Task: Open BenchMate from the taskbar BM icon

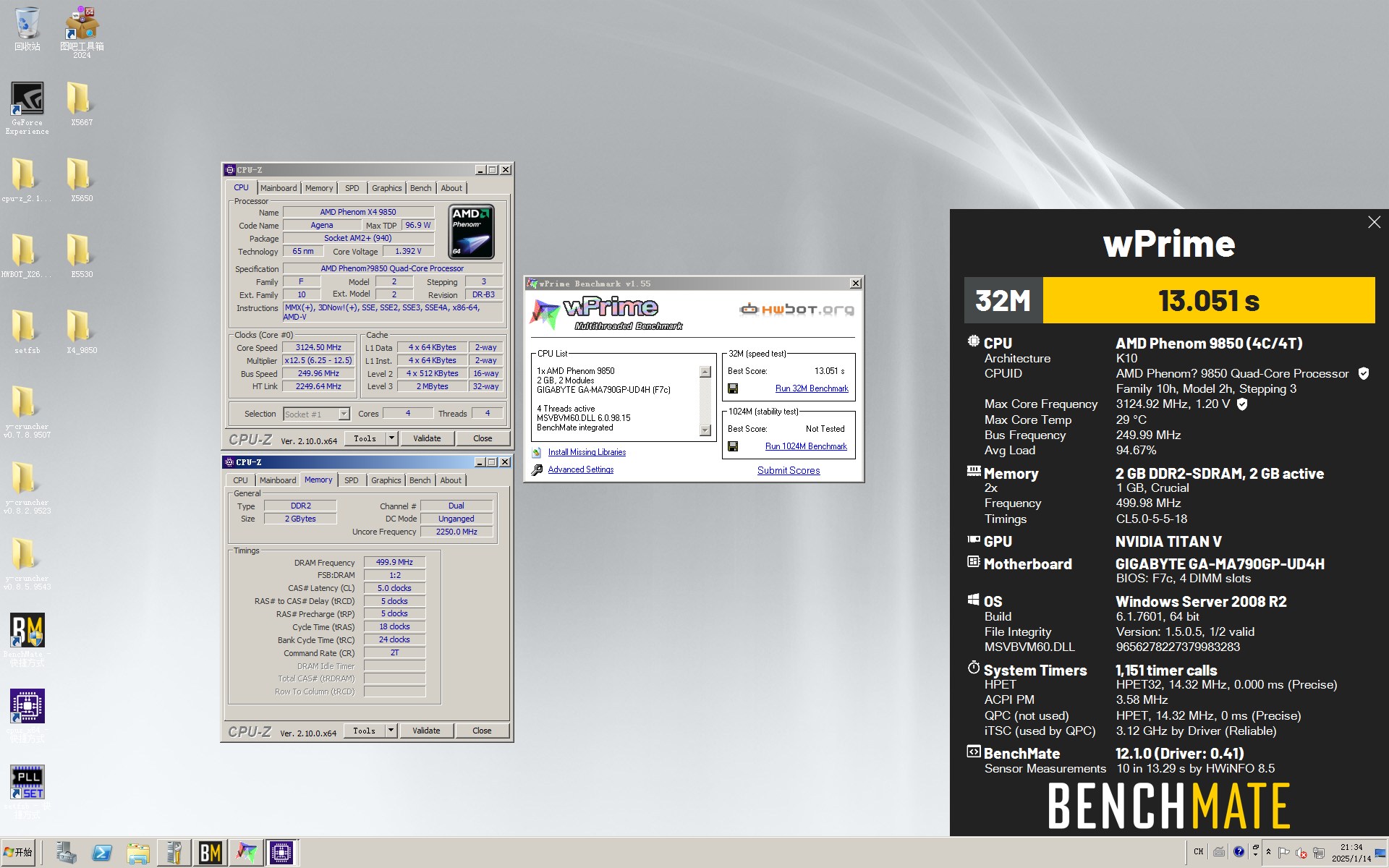Action: (x=210, y=853)
